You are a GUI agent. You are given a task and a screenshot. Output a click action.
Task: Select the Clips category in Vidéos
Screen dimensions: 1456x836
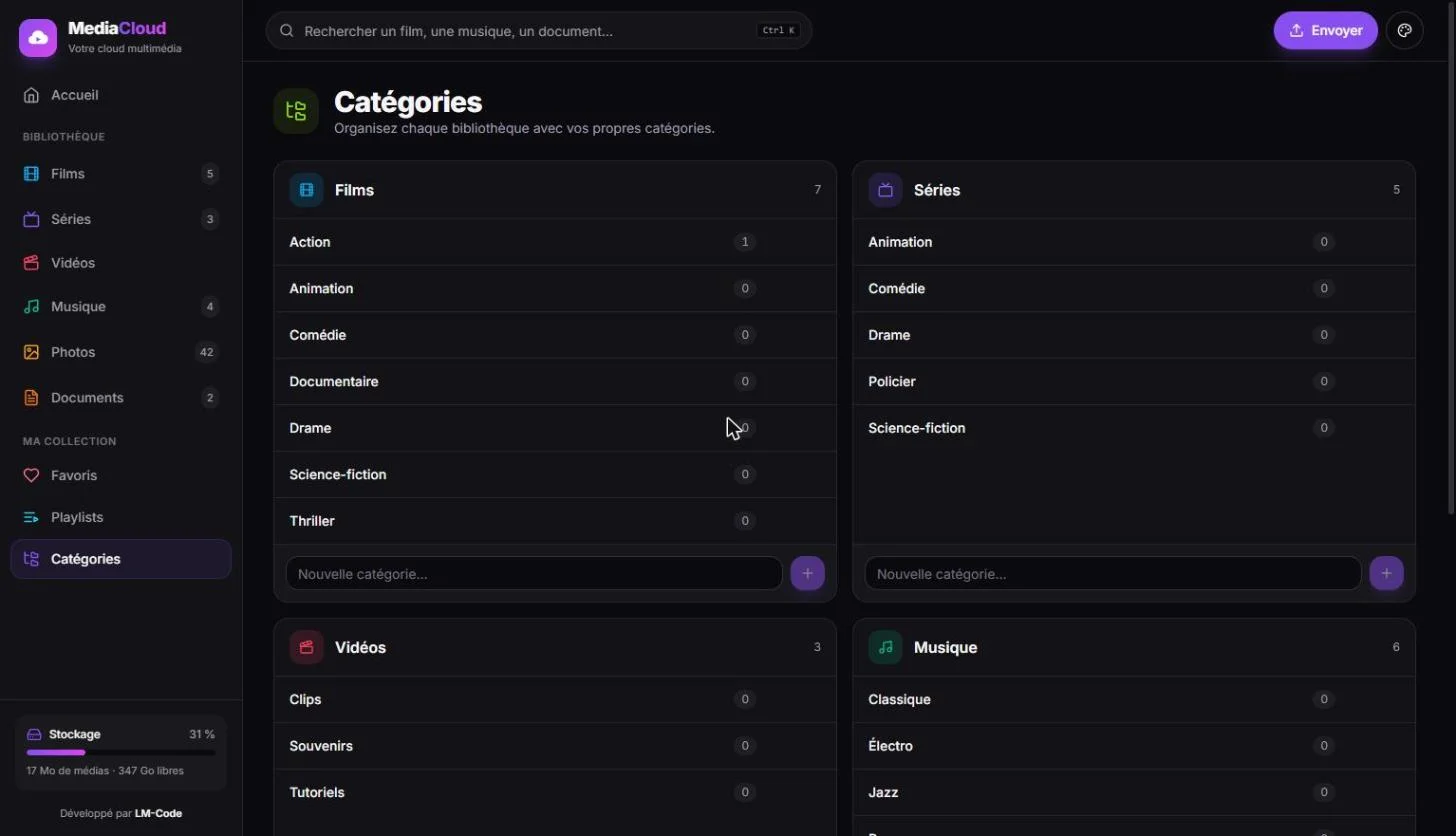(555, 699)
